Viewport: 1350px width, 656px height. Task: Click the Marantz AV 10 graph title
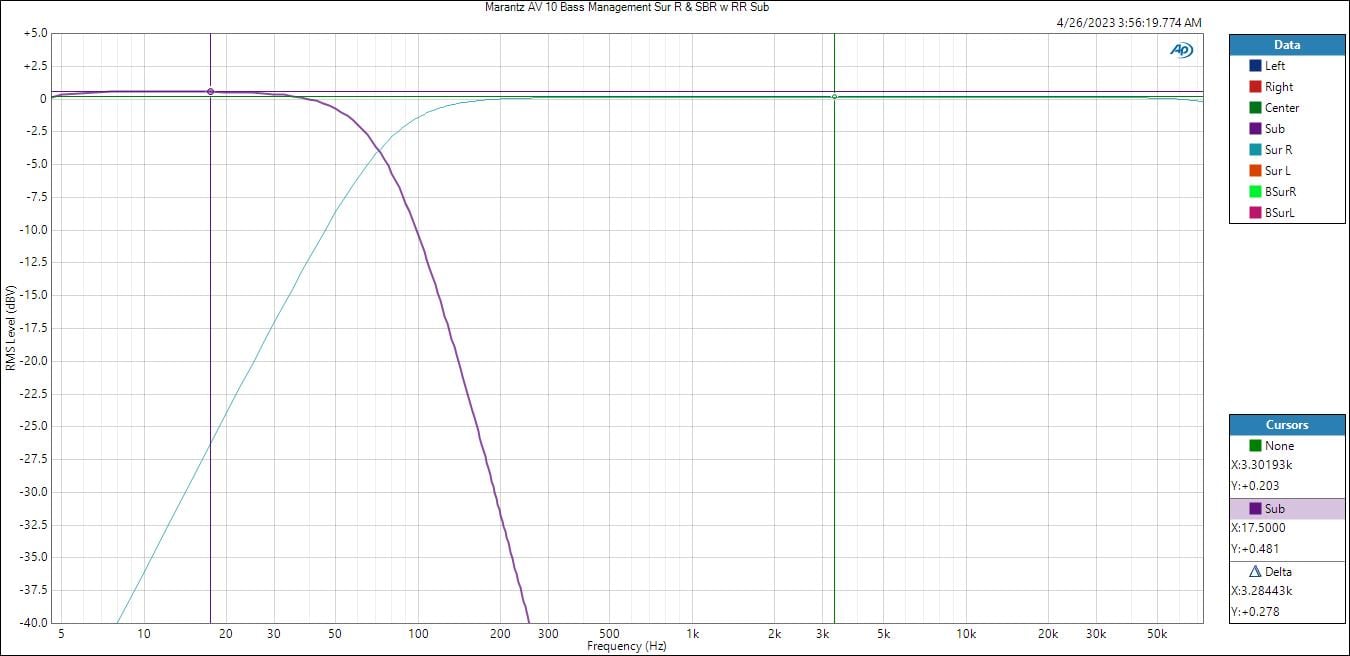(x=626, y=7)
